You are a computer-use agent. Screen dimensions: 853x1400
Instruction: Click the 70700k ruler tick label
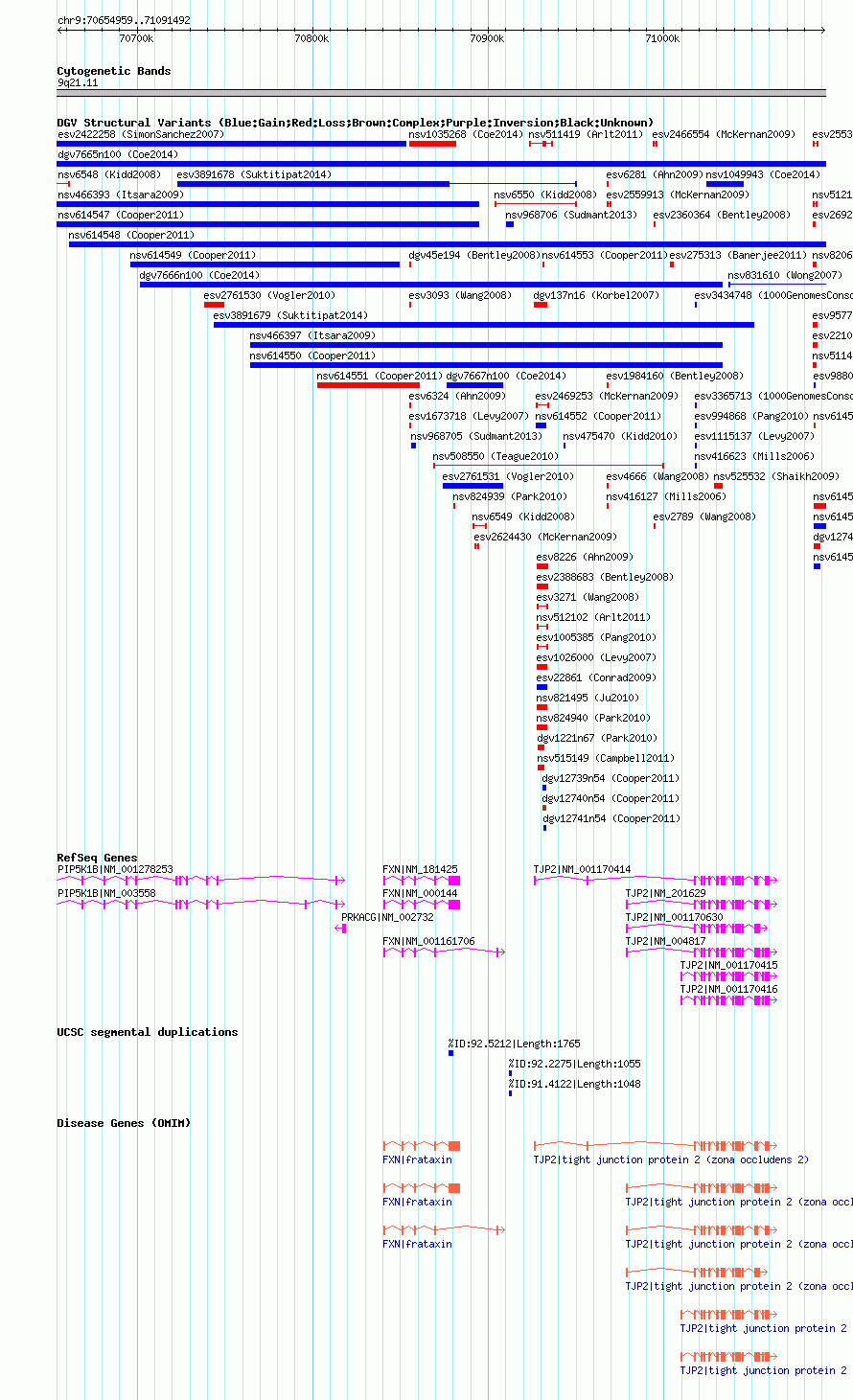136,39
